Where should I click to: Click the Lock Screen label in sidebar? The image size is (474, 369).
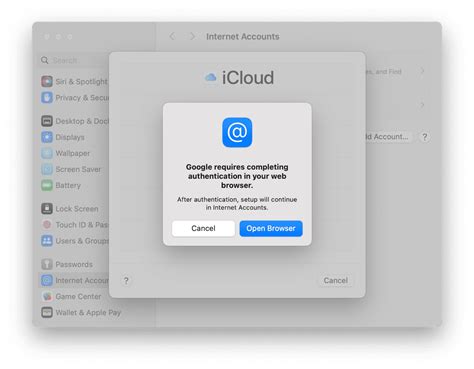click(77, 209)
